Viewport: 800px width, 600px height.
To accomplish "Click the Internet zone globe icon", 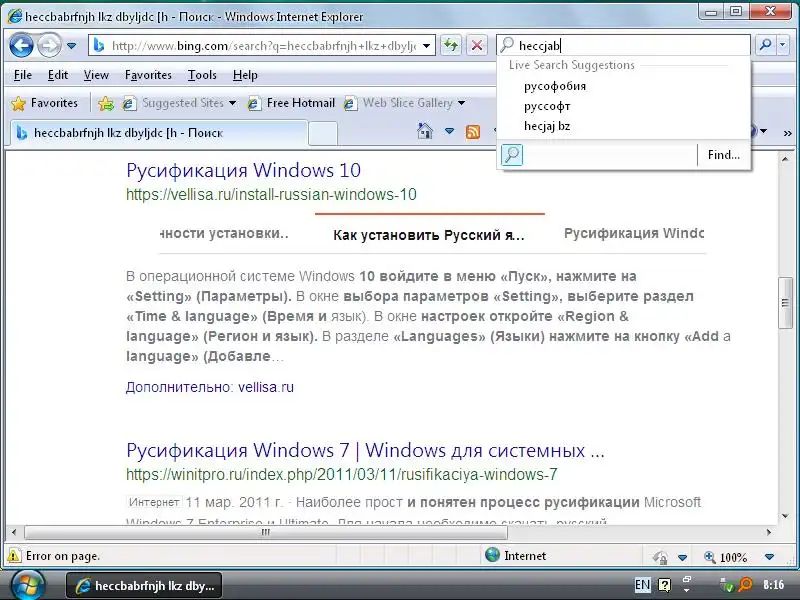I will pyautogui.click(x=492, y=555).
